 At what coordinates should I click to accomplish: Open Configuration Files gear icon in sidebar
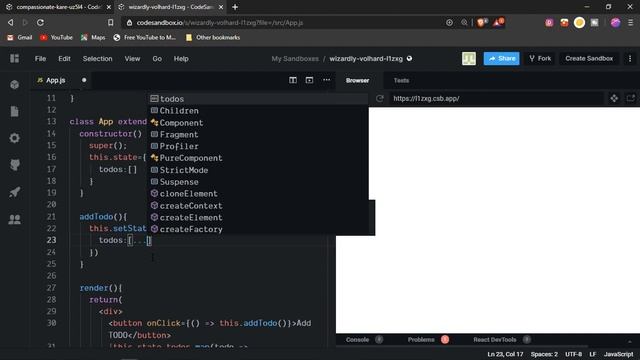coord(15,138)
